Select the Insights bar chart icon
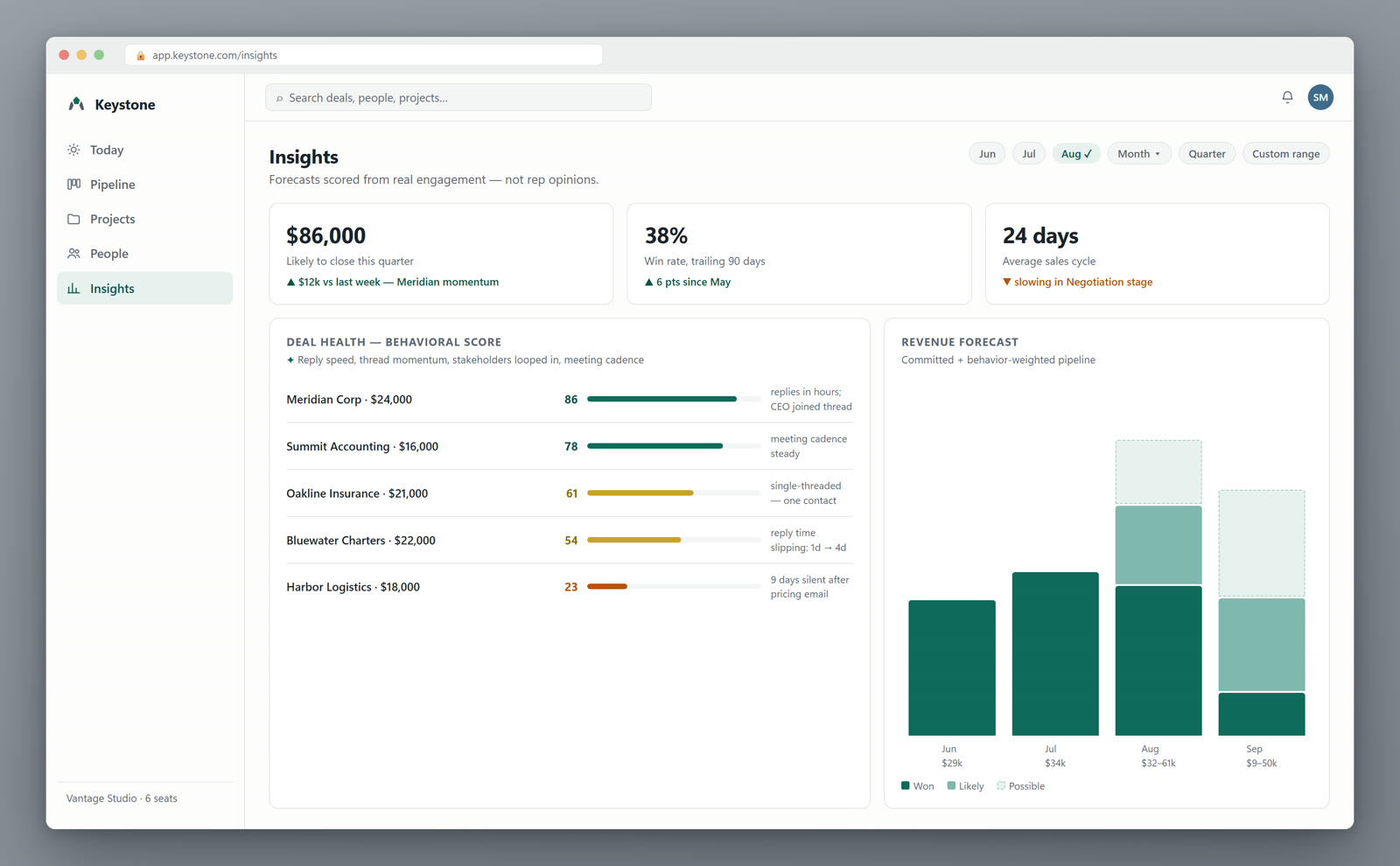1400x866 pixels. pyautogui.click(x=73, y=289)
